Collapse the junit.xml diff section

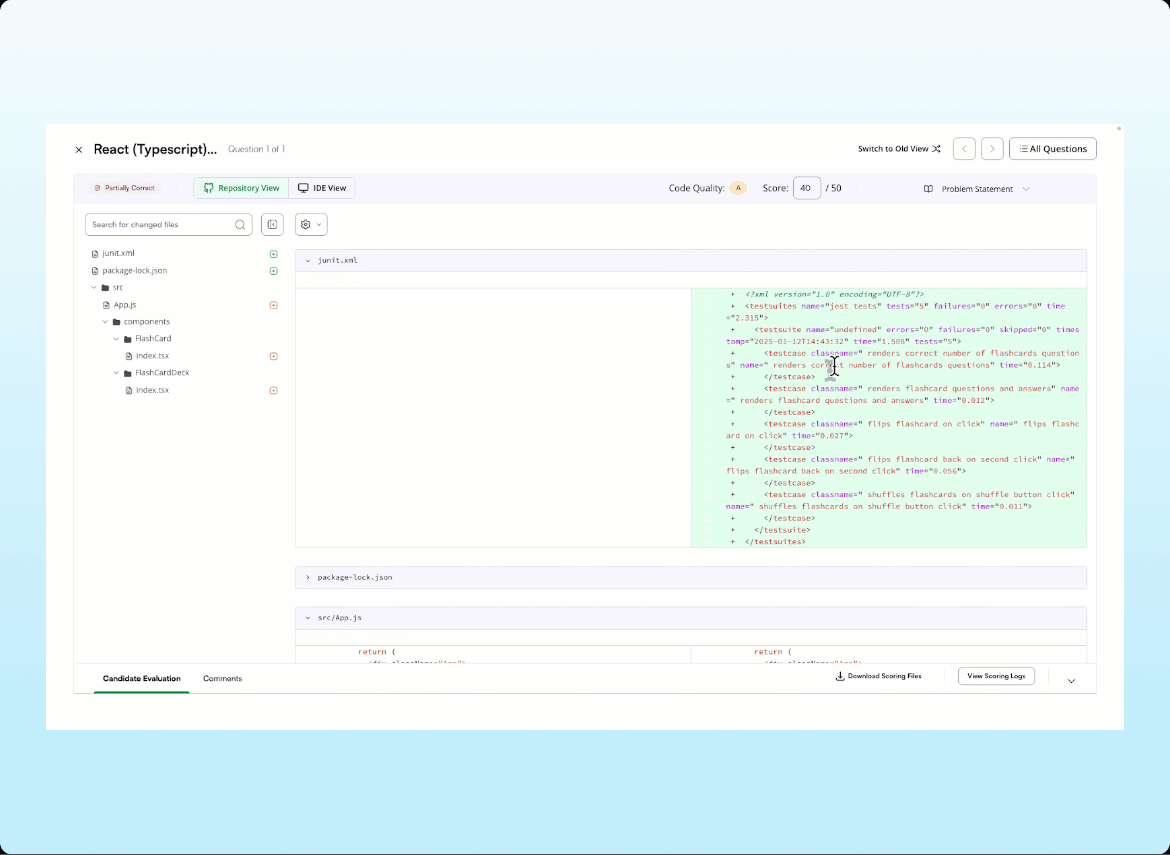pyautogui.click(x=307, y=261)
